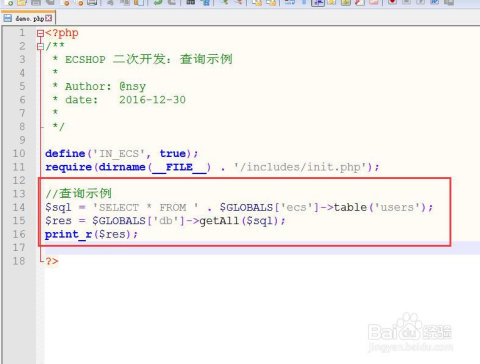480x364 pixels.
Task: Close the demo.php tab with its X
Action: (x=49, y=18)
